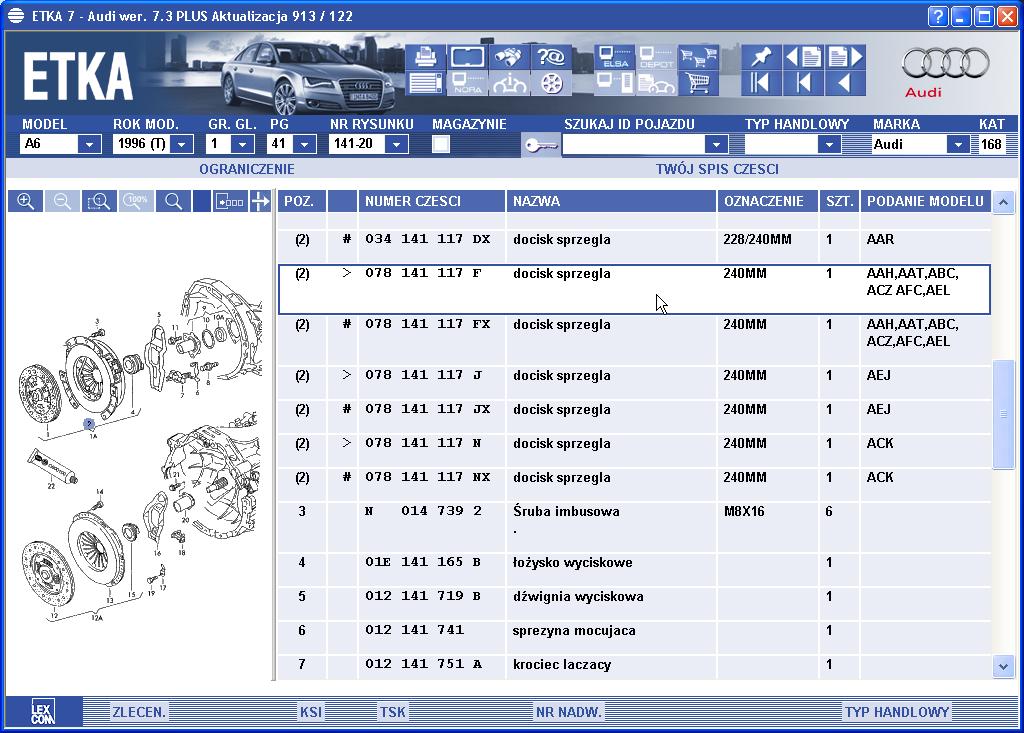Select row 'Śruba imbusowa' M8X16
This screenshot has height=733, width=1024.
(634, 527)
